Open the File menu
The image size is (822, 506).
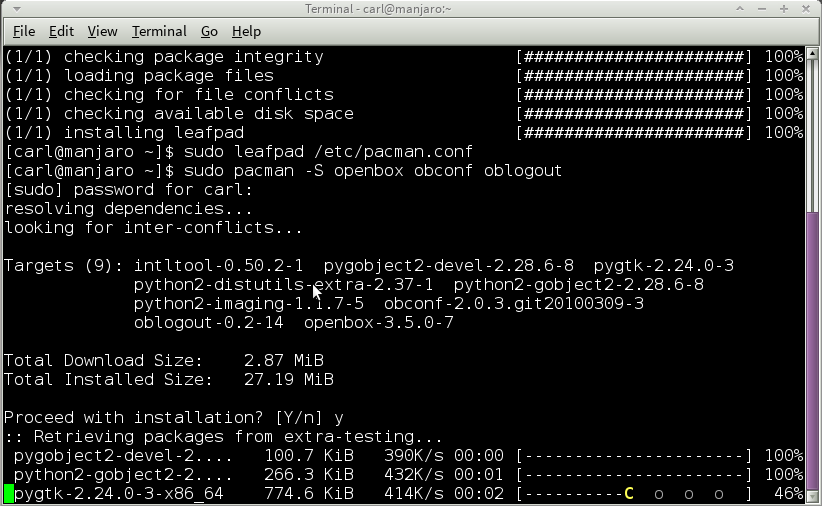(24, 31)
